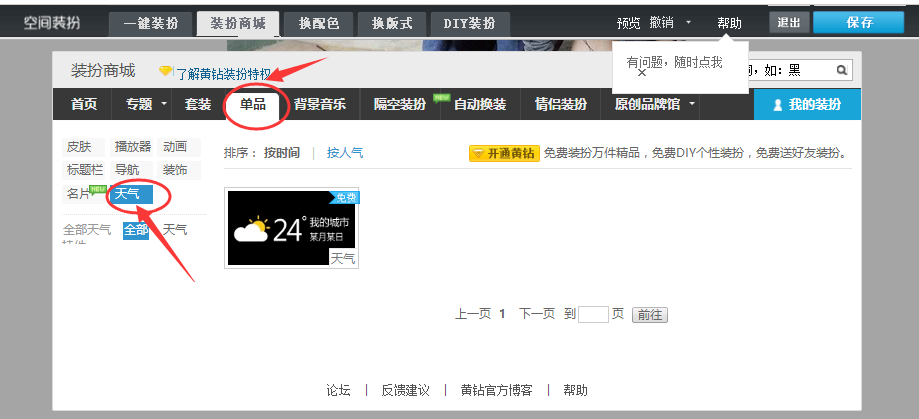Switch to the 装扮商城 tab
Viewport: 919px width, 419px height.
point(238,24)
